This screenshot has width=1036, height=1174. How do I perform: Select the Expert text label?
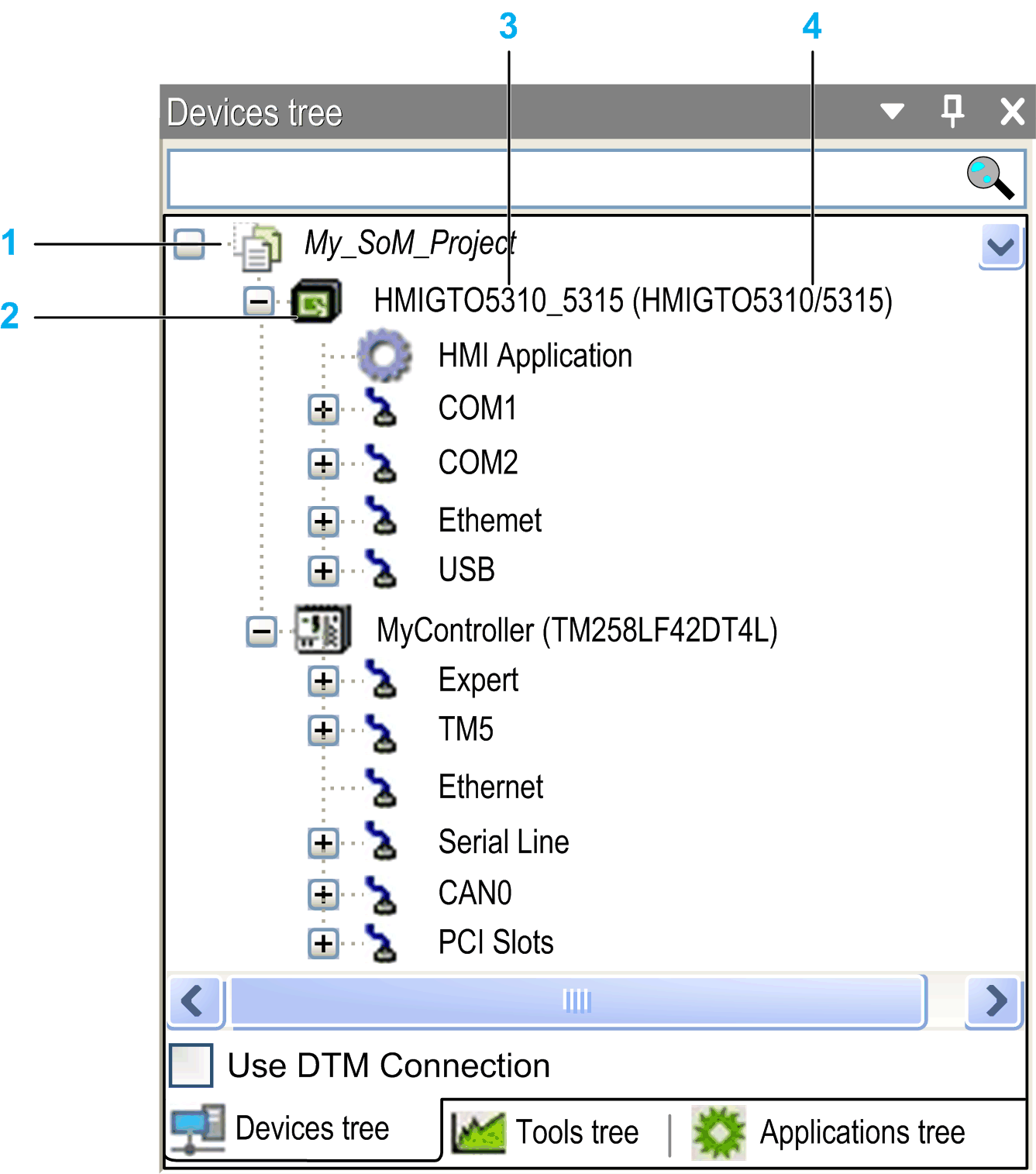point(478,680)
